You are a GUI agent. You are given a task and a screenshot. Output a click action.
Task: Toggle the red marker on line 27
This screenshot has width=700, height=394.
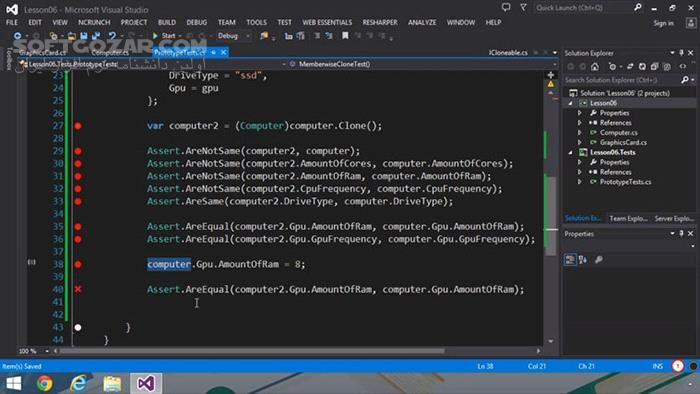pos(78,126)
